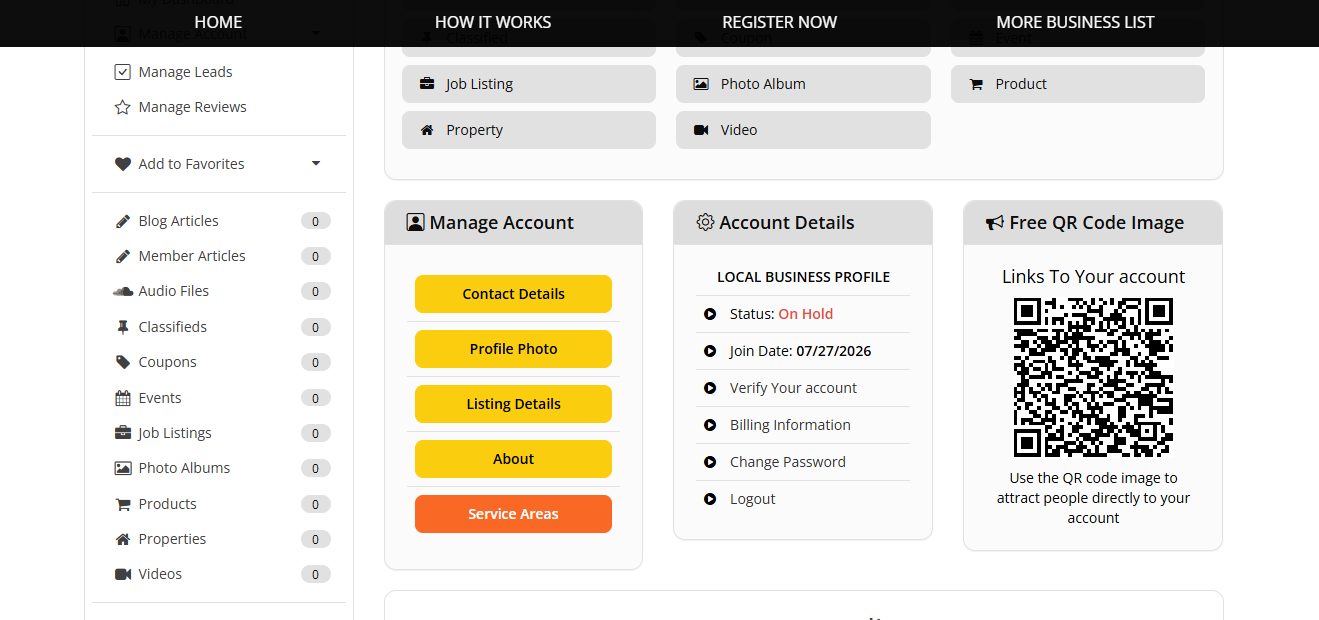
Task: Click the pushpin icon beside Classifieds
Action: point(123,327)
